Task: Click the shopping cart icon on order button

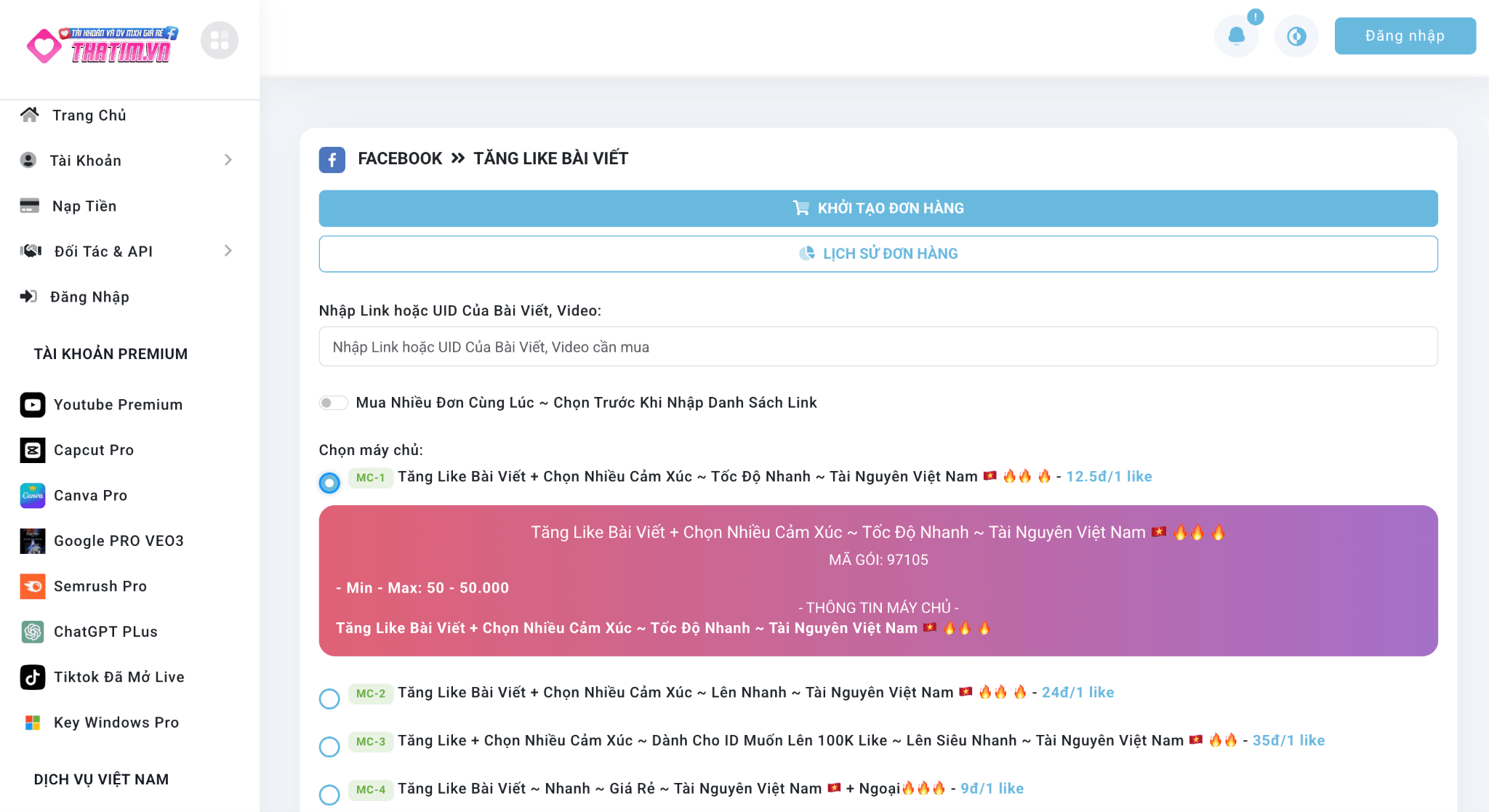Action: click(x=801, y=208)
